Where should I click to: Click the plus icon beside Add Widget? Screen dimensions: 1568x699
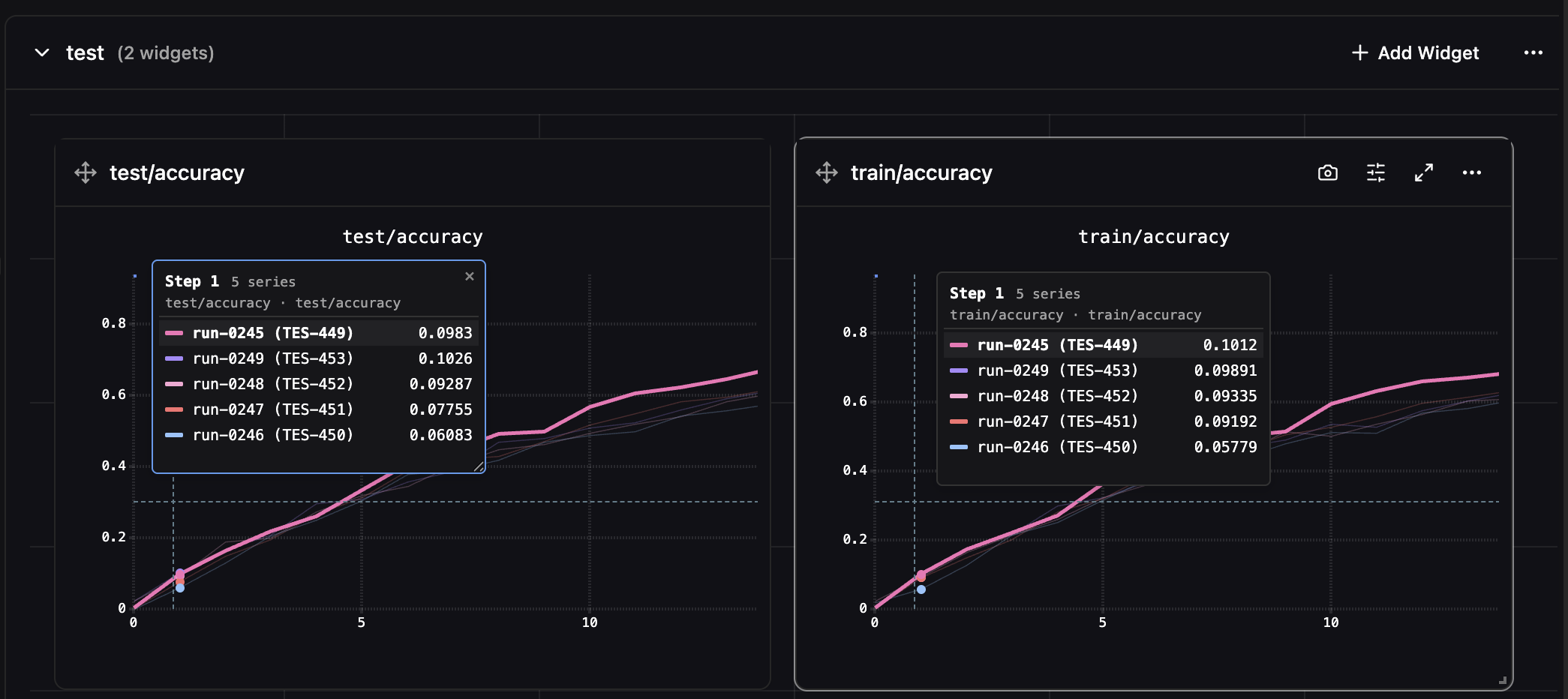pos(1359,52)
